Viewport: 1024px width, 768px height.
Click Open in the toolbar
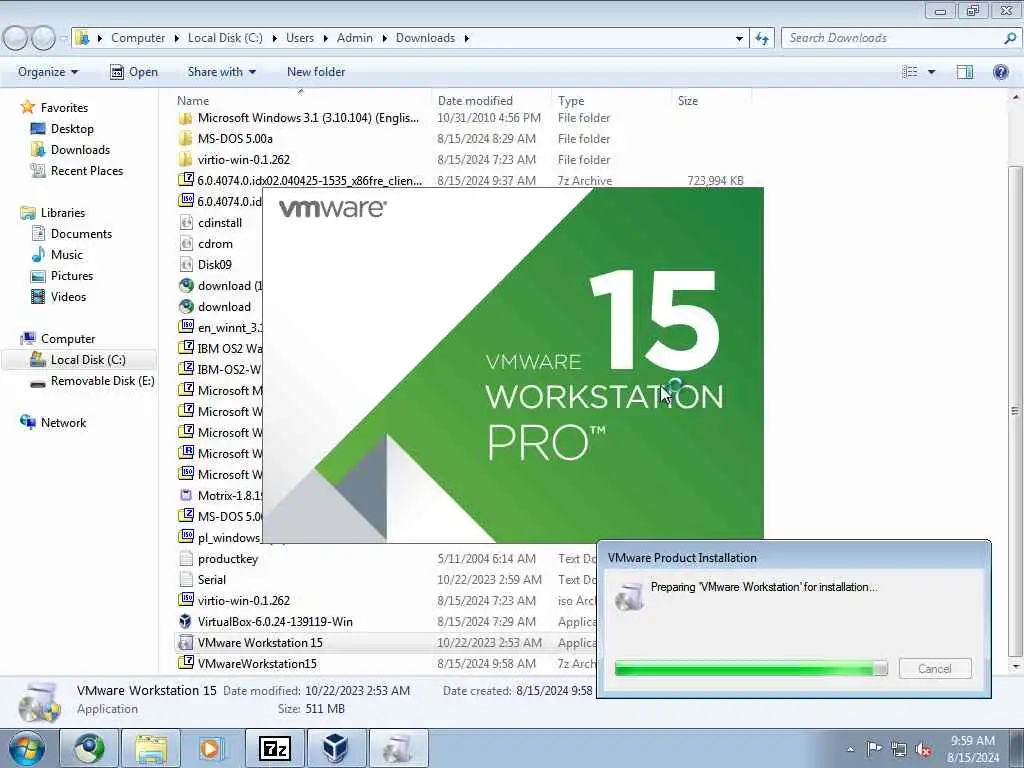(134, 72)
